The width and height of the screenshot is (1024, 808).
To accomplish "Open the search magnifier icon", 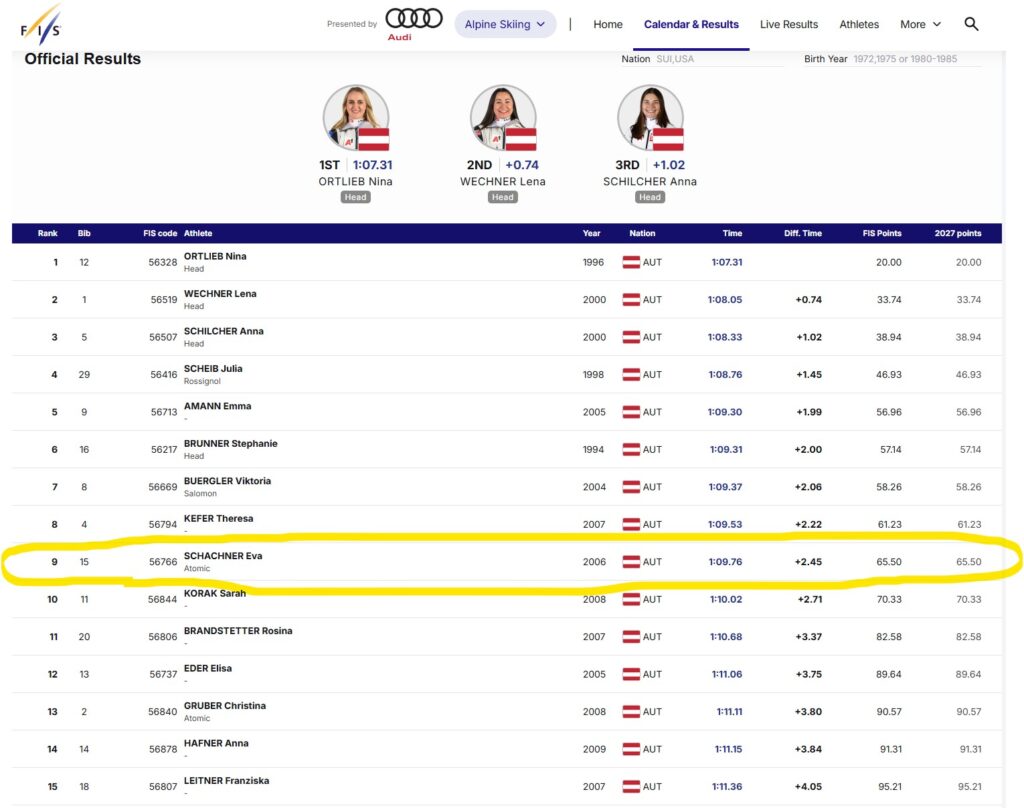I will [x=971, y=24].
